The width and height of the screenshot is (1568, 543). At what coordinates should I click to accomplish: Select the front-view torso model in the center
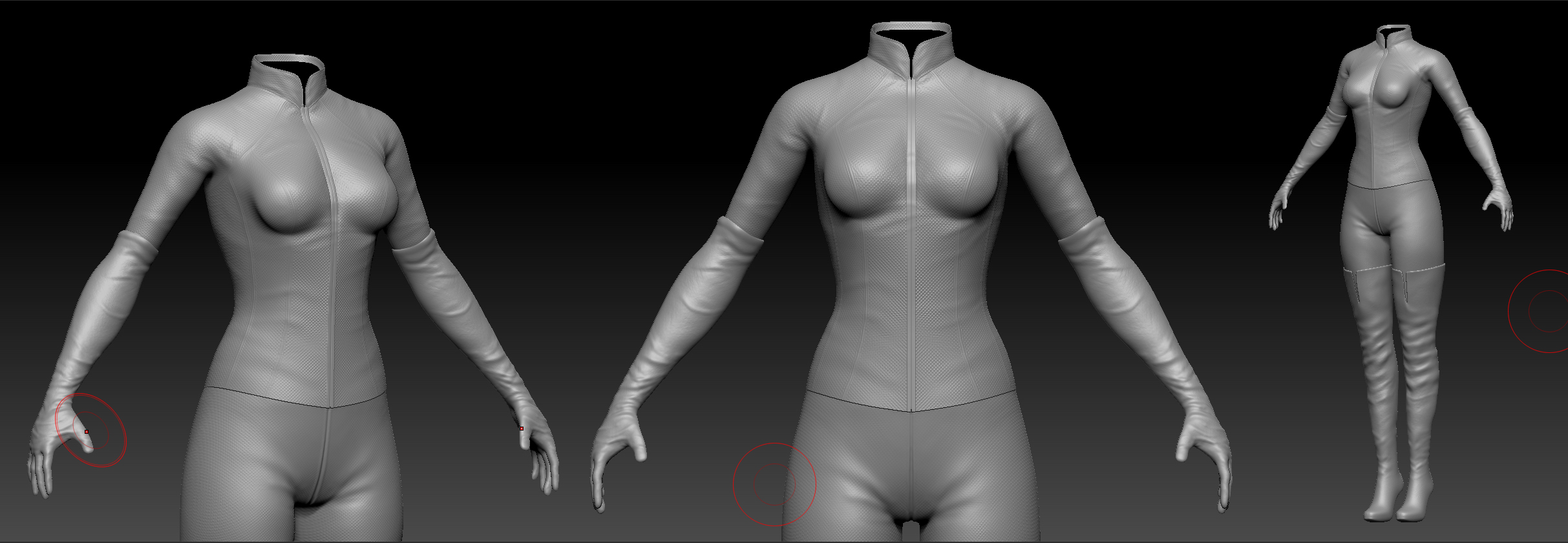(911, 283)
